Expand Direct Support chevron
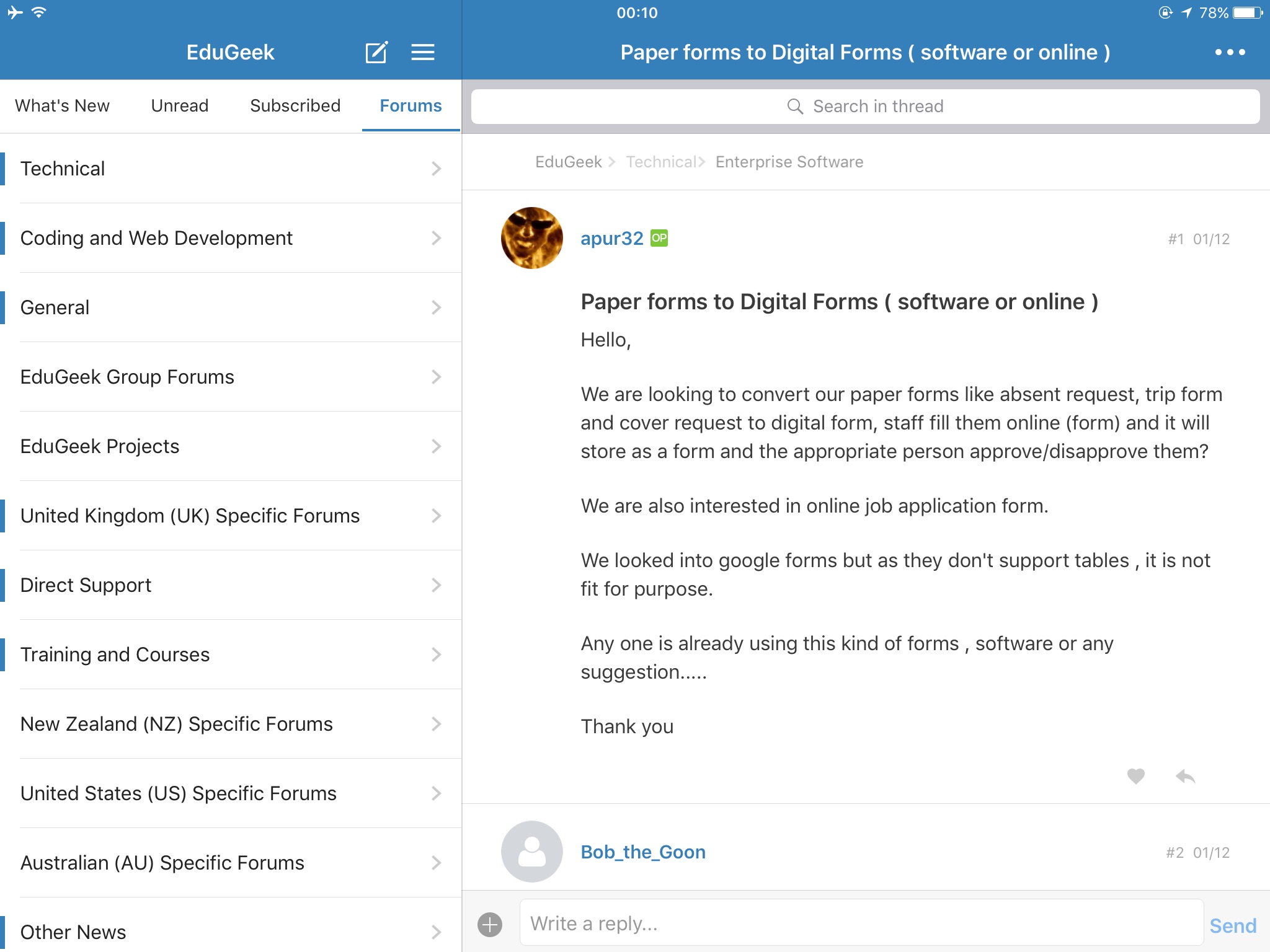1270x952 pixels. 436,585
